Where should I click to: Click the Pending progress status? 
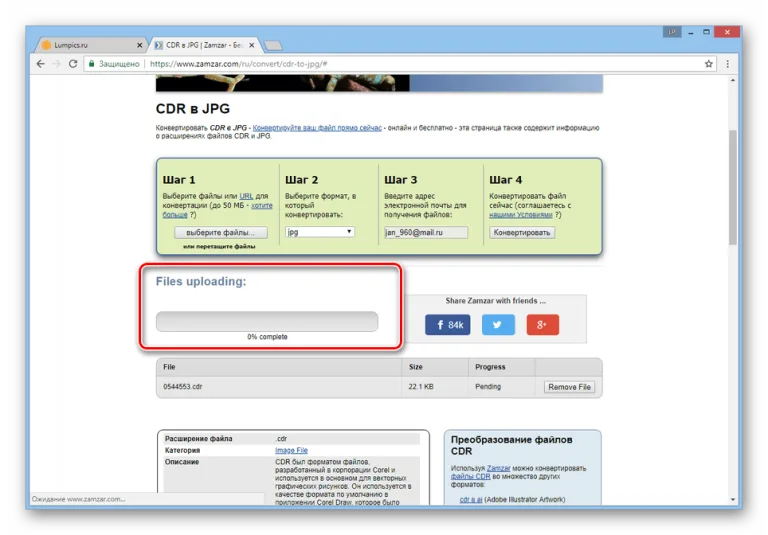pos(488,387)
